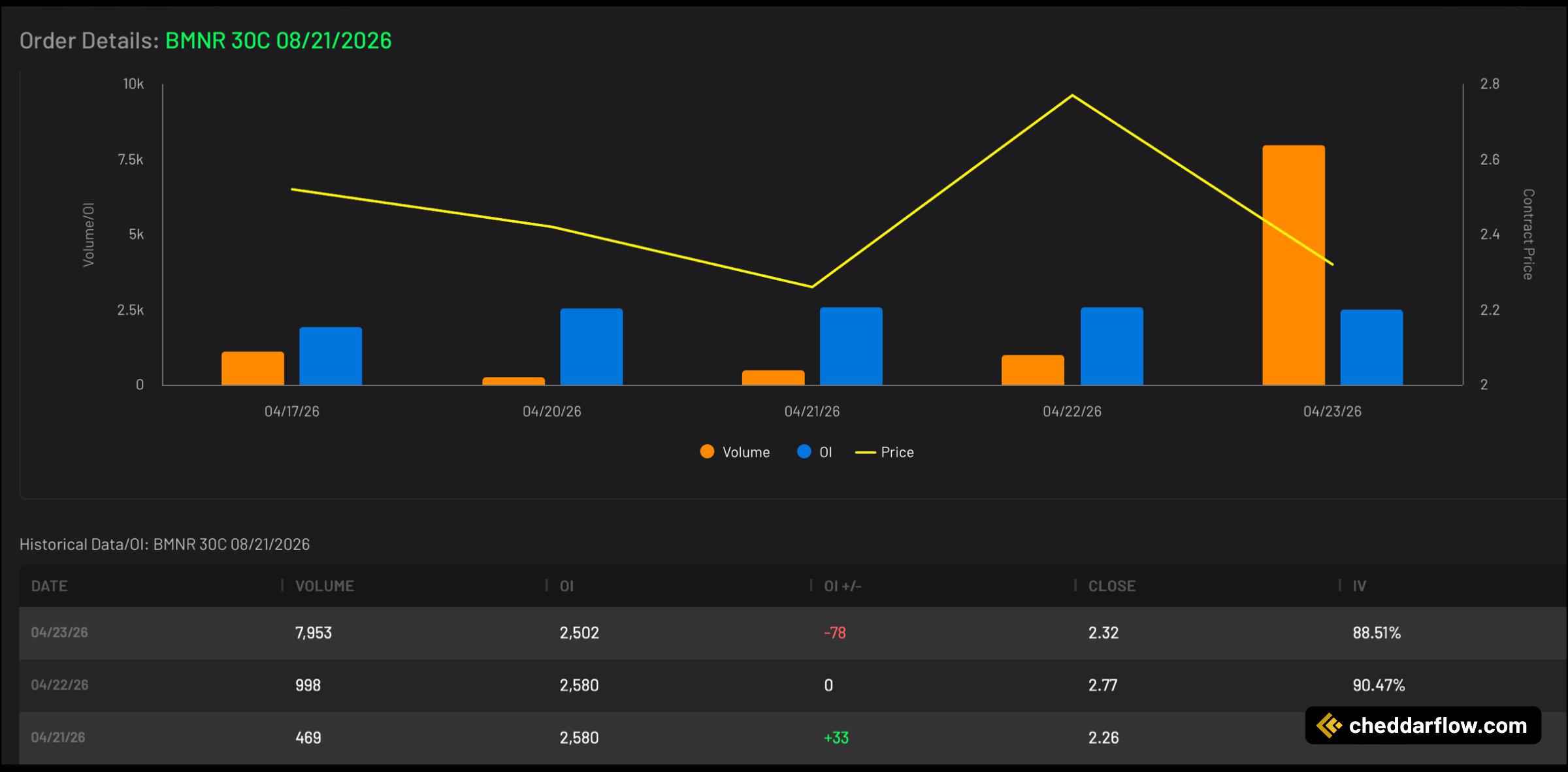The width and height of the screenshot is (1568, 772).
Task: Click the orange volume bar for 04/20/26
Action: click(x=514, y=381)
